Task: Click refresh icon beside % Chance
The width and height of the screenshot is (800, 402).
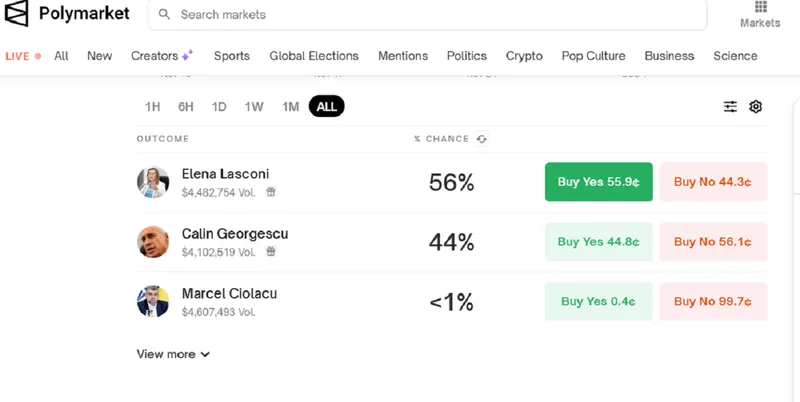Action: (482, 139)
